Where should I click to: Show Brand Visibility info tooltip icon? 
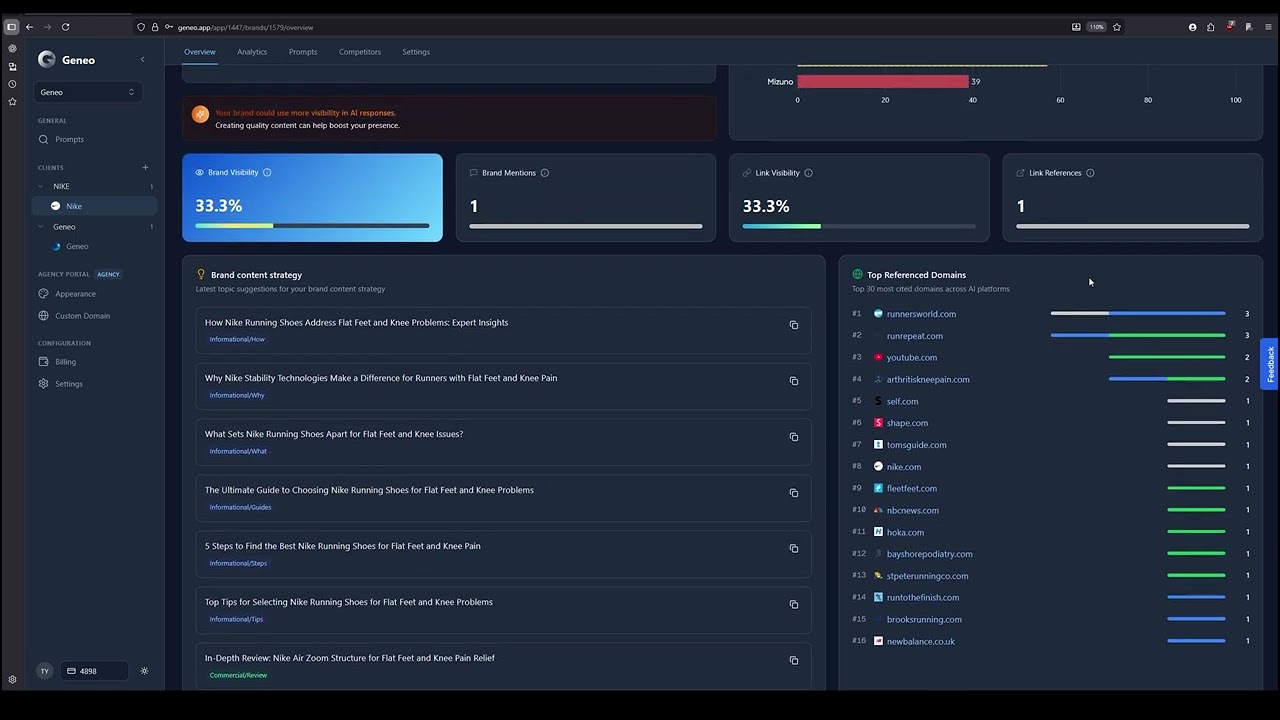[x=267, y=172]
